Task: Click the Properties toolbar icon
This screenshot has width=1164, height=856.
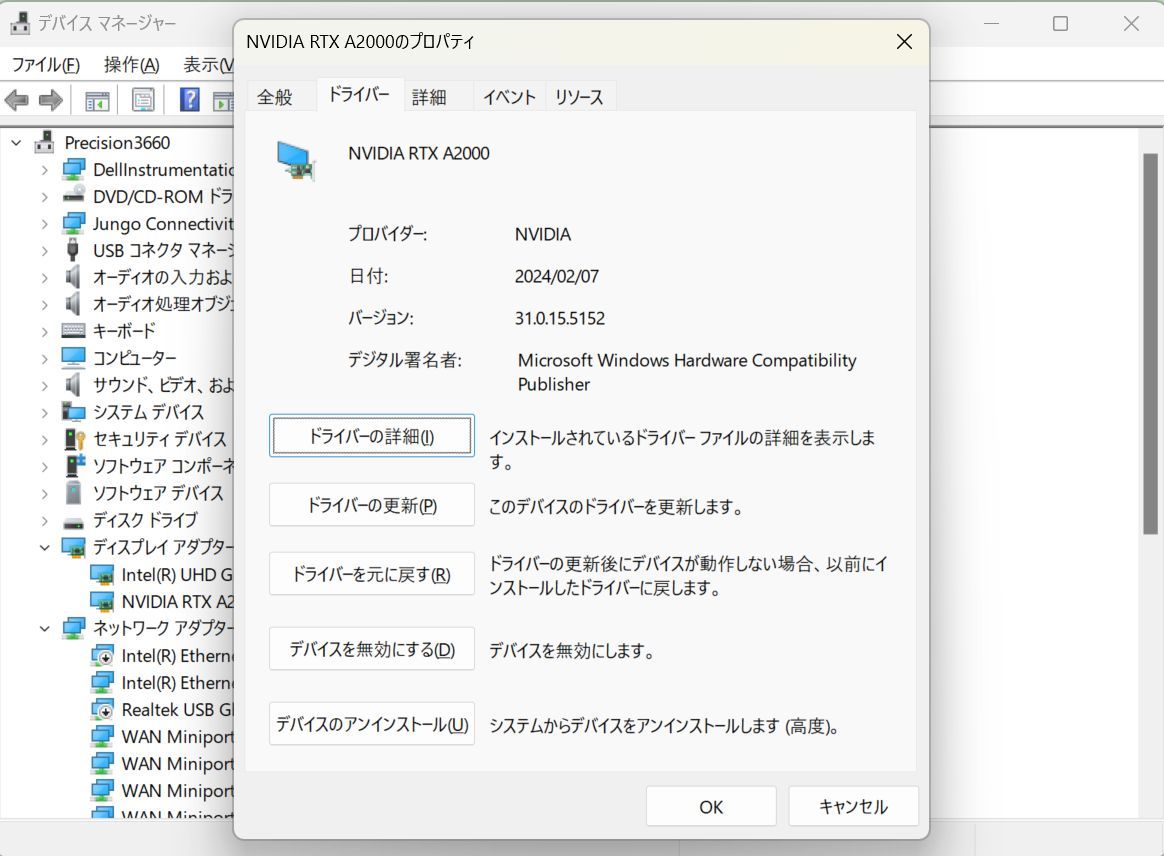Action: coord(143,100)
